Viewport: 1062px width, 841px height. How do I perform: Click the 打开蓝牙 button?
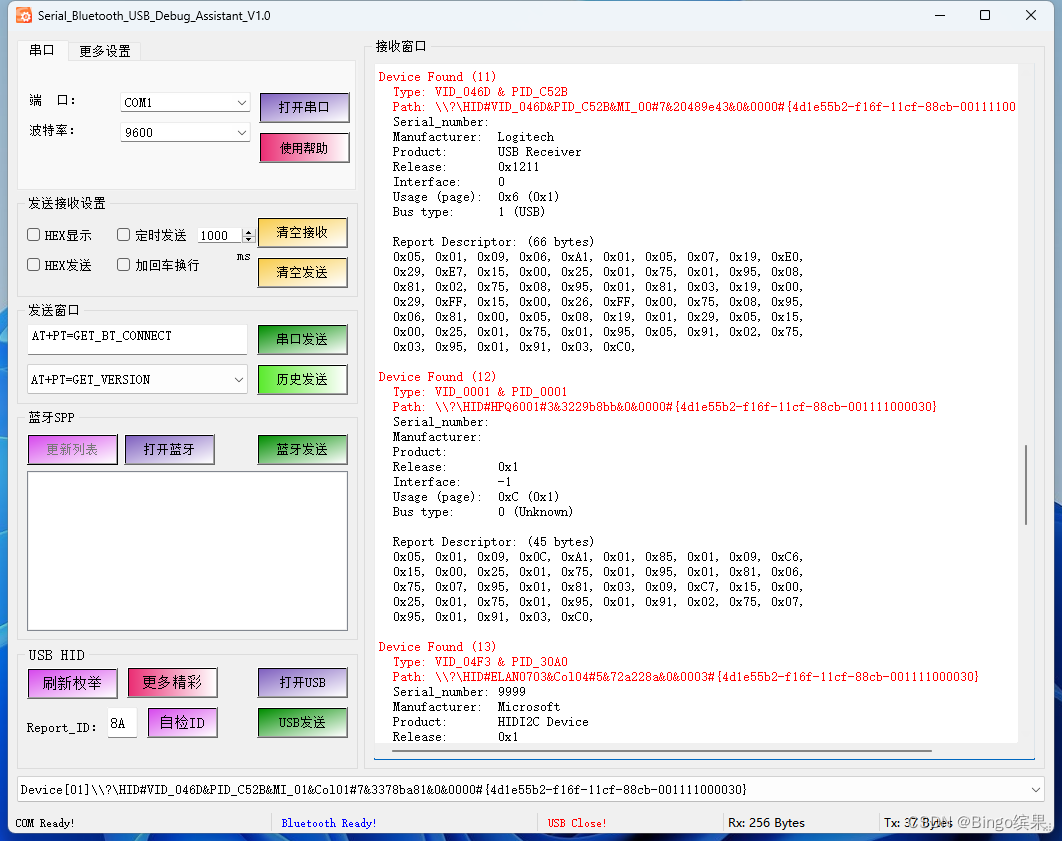(169, 450)
